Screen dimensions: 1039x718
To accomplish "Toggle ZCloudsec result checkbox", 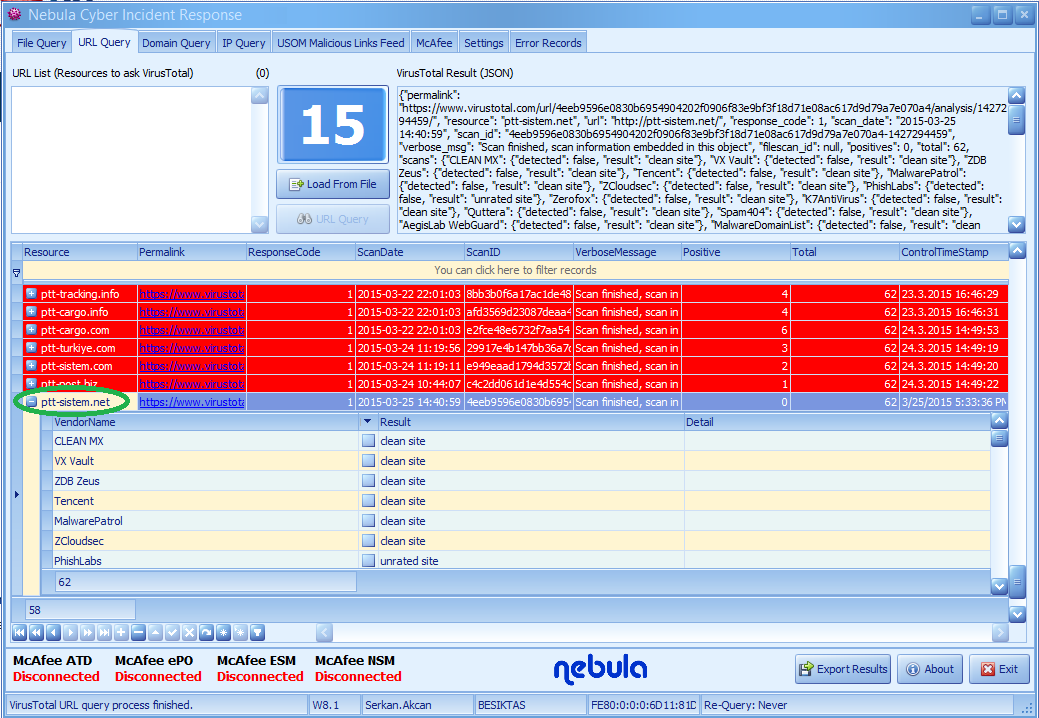I will coord(368,540).
